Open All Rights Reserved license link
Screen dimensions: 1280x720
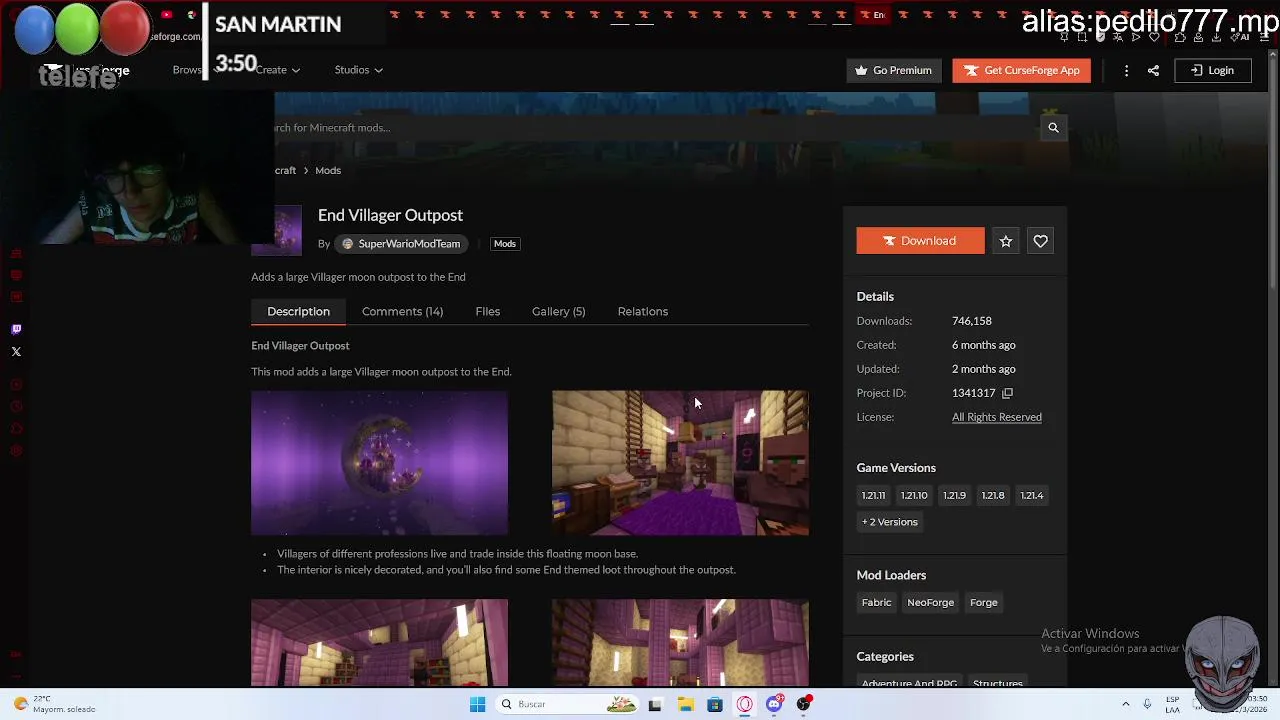pos(996,417)
